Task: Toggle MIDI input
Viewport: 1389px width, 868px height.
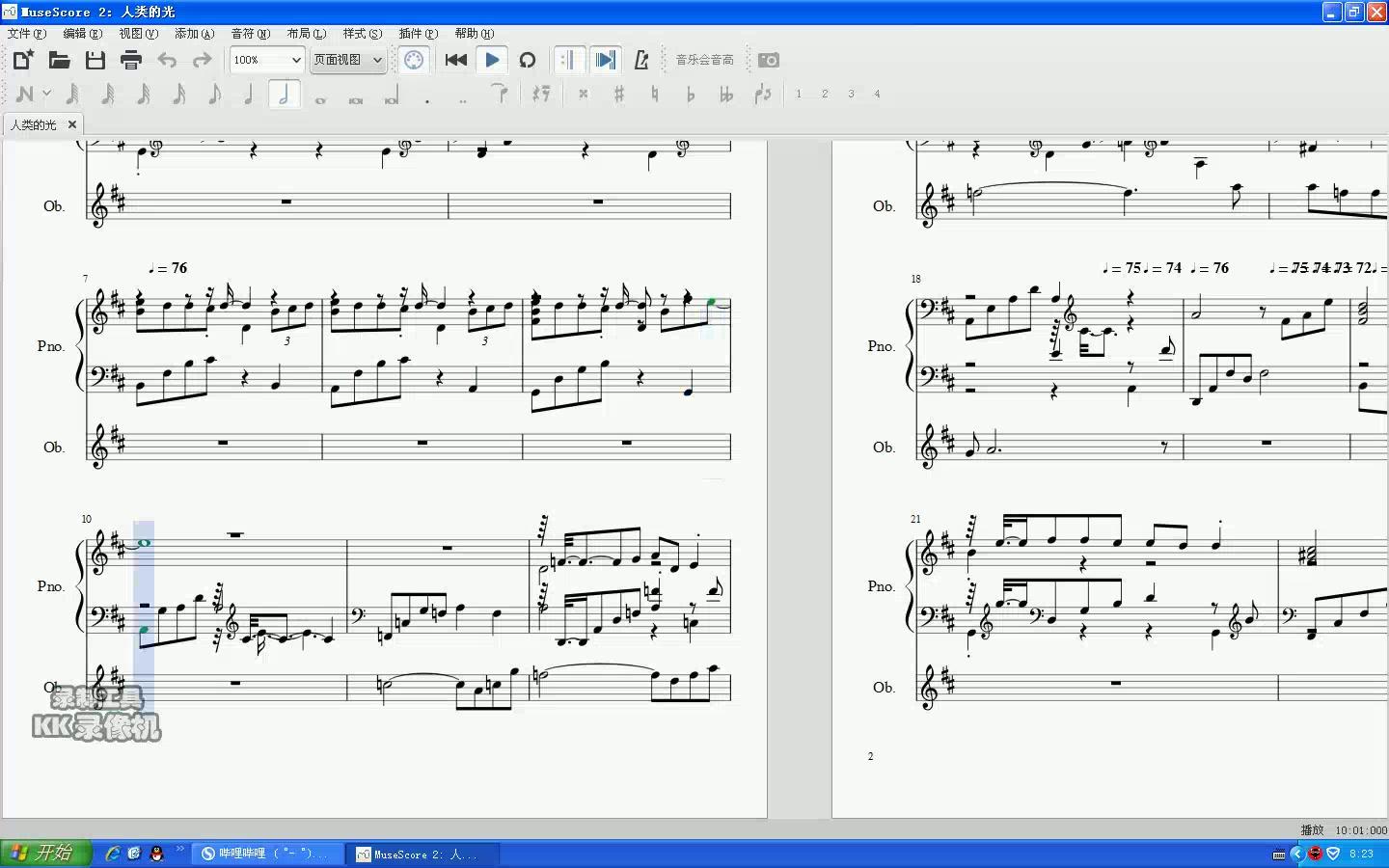Action: coord(414,60)
